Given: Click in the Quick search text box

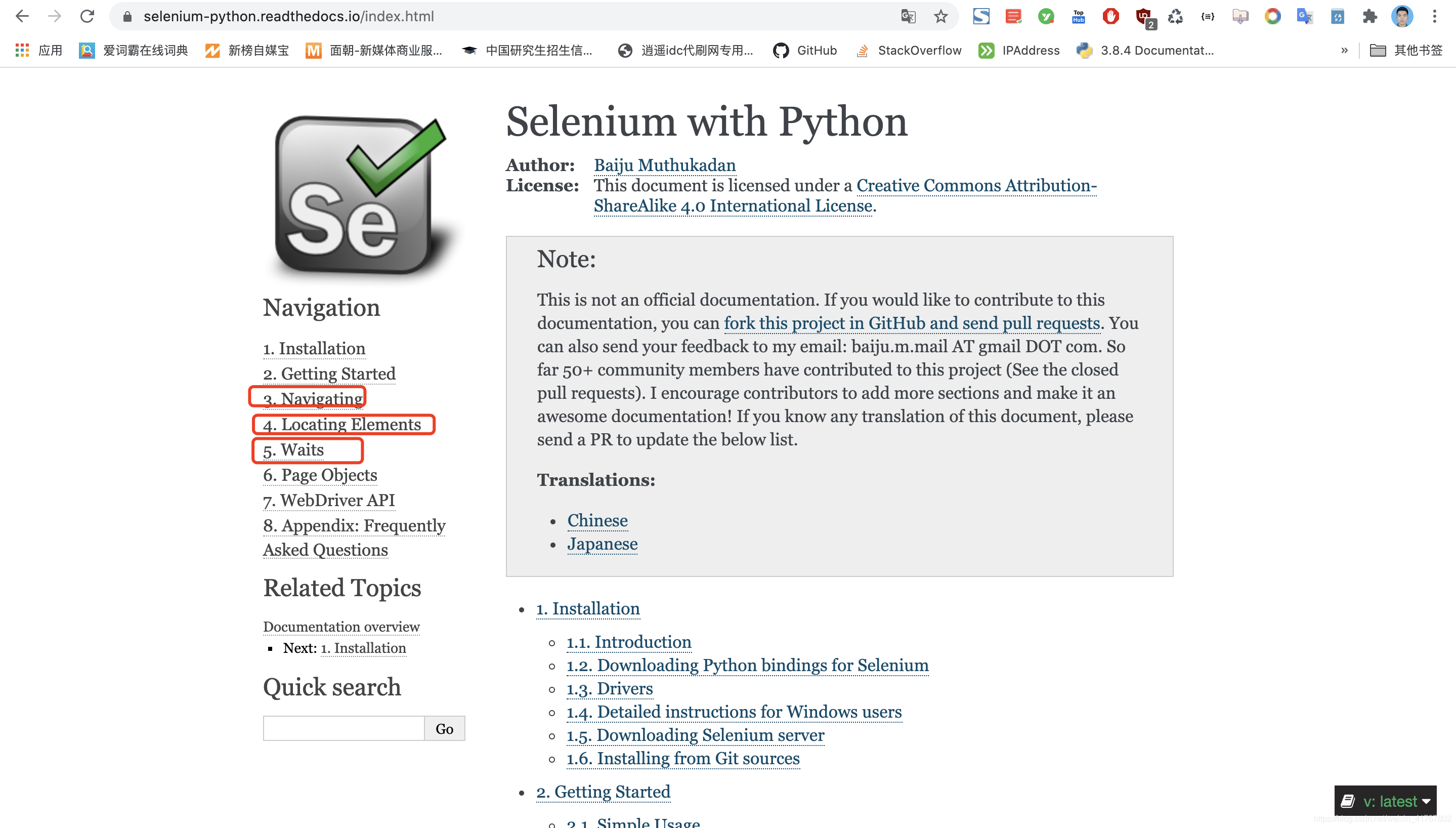Looking at the screenshot, I should tap(343, 728).
